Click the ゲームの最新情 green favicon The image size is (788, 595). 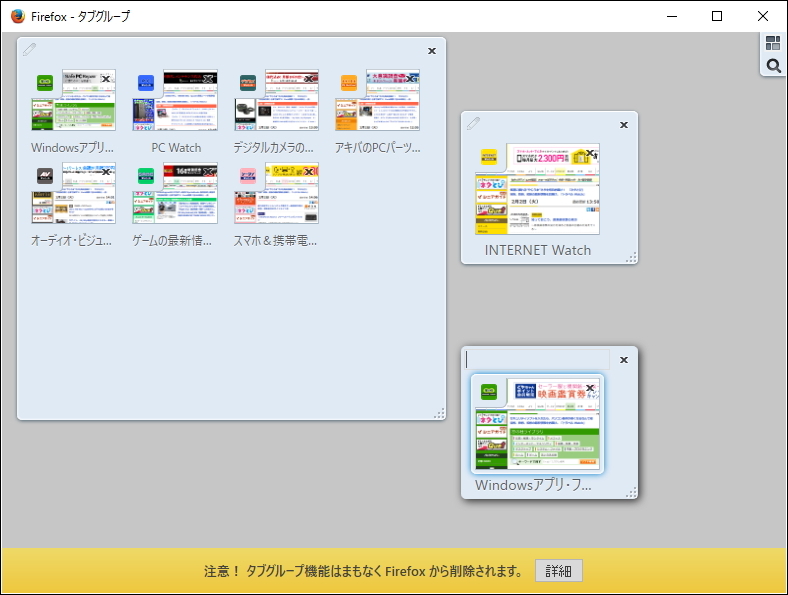146,175
